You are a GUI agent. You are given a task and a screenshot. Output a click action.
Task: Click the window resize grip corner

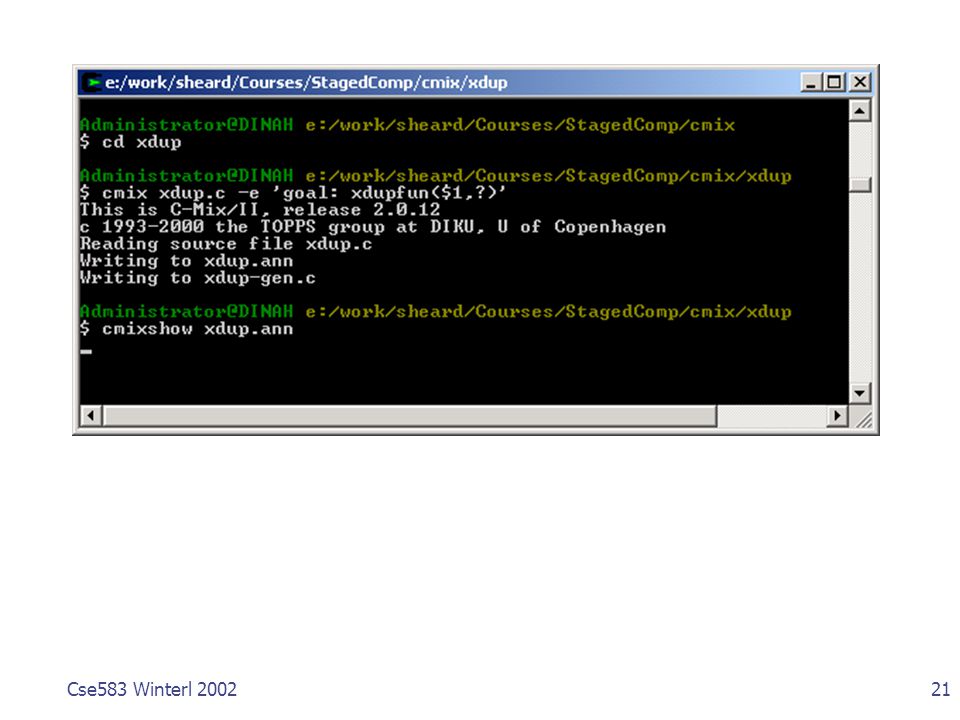click(x=863, y=418)
